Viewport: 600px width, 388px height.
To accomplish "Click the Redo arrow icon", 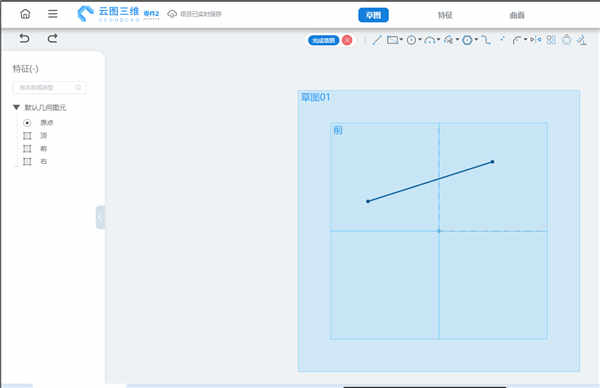I will click(x=52, y=38).
